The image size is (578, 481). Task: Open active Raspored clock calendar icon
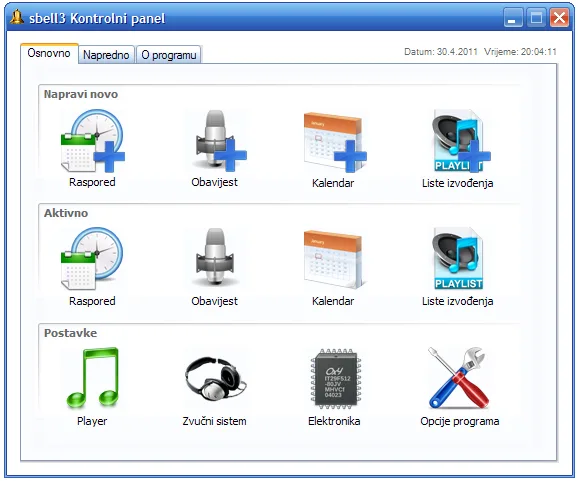click(x=92, y=259)
